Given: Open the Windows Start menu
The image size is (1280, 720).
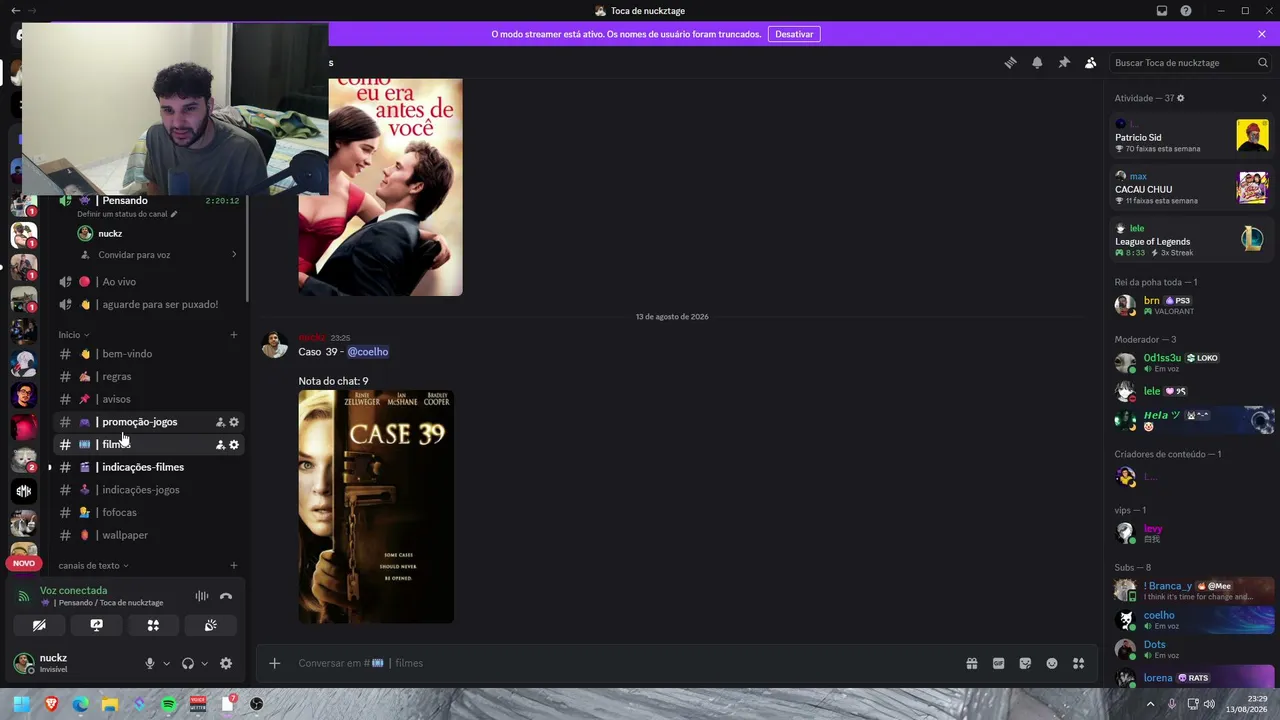Looking at the screenshot, I should tap(21, 704).
